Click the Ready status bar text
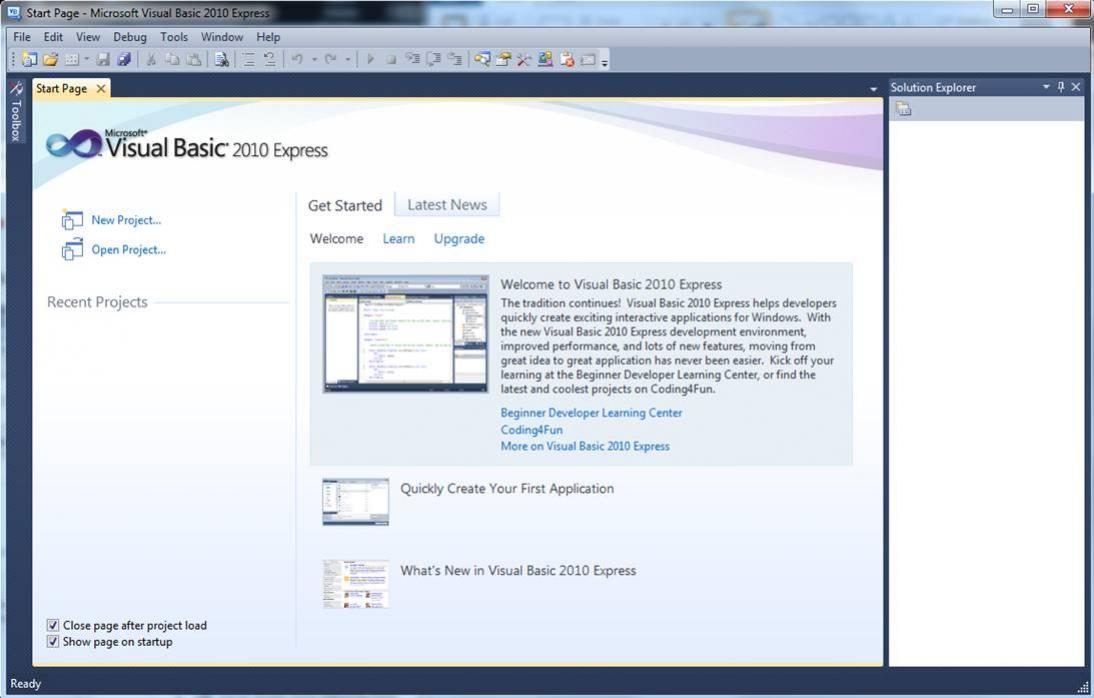Screen dimensions: 1094x698 click(x=26, y=684)
